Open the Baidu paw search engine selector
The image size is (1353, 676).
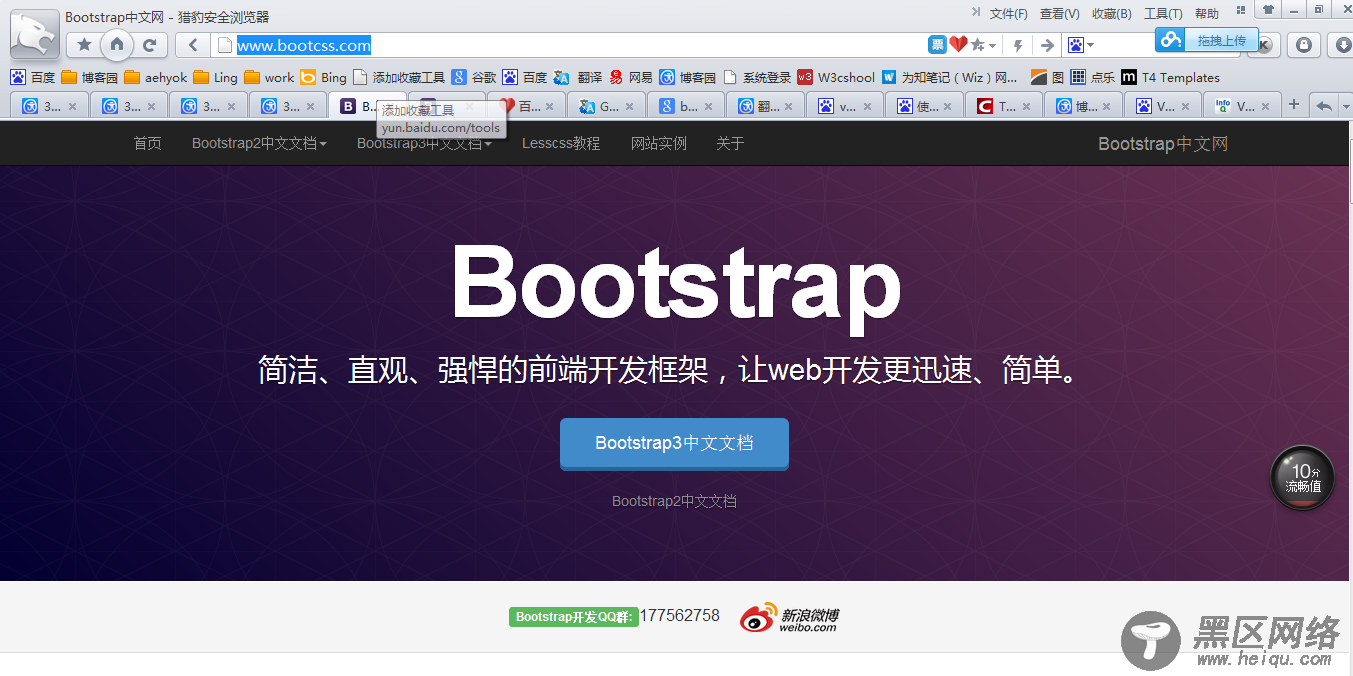click(x=1080, y=45)
